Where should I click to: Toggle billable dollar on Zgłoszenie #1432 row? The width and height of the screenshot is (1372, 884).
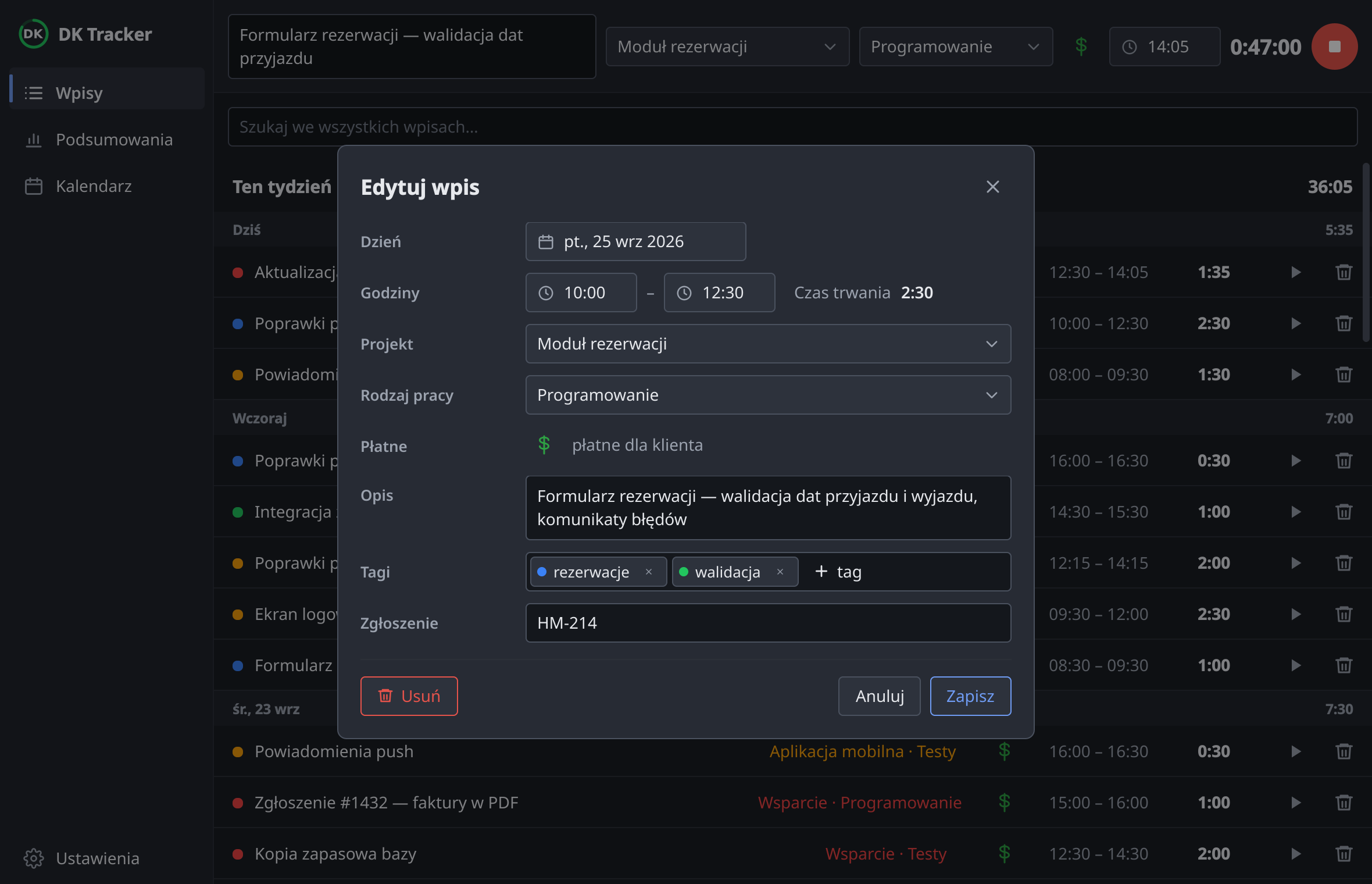coord(1004,803)
